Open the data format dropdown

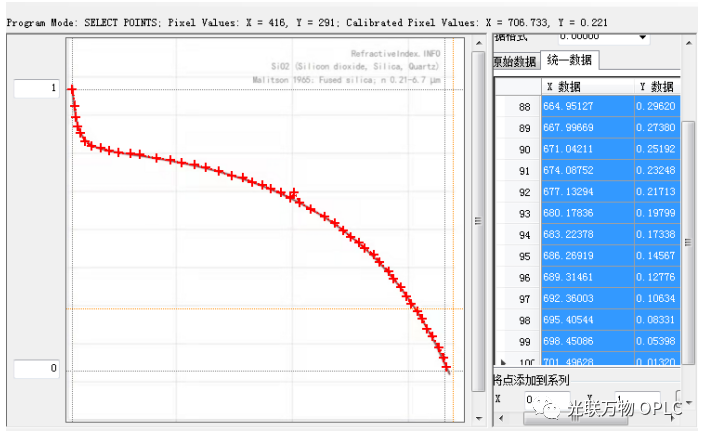(641, 38)
